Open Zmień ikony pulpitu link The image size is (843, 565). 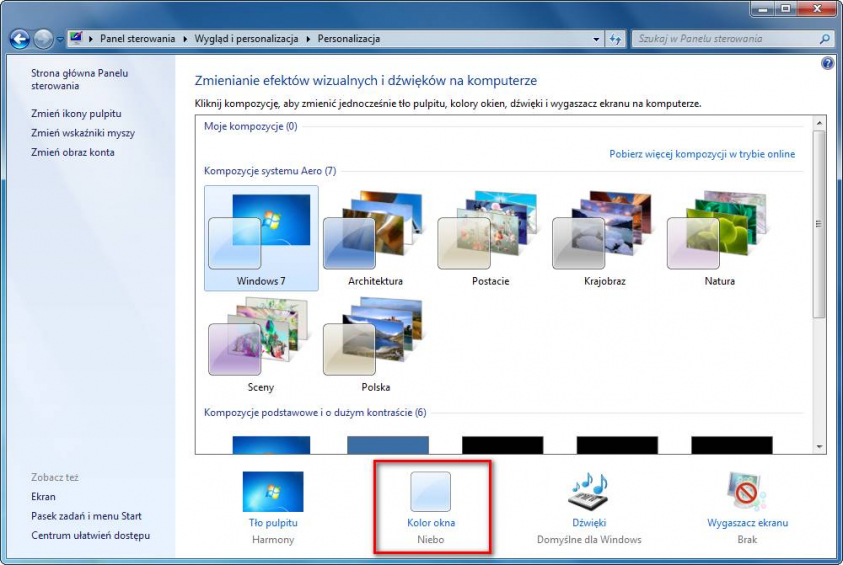pos(76,113)
